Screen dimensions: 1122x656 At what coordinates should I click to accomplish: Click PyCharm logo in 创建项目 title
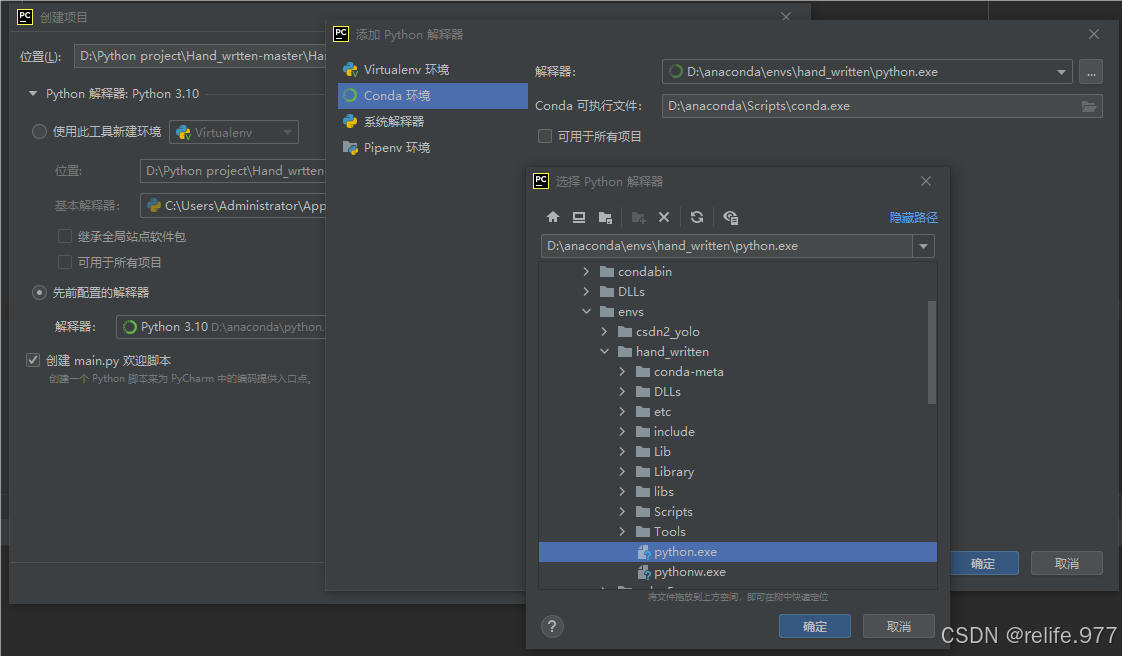point(25,16)
